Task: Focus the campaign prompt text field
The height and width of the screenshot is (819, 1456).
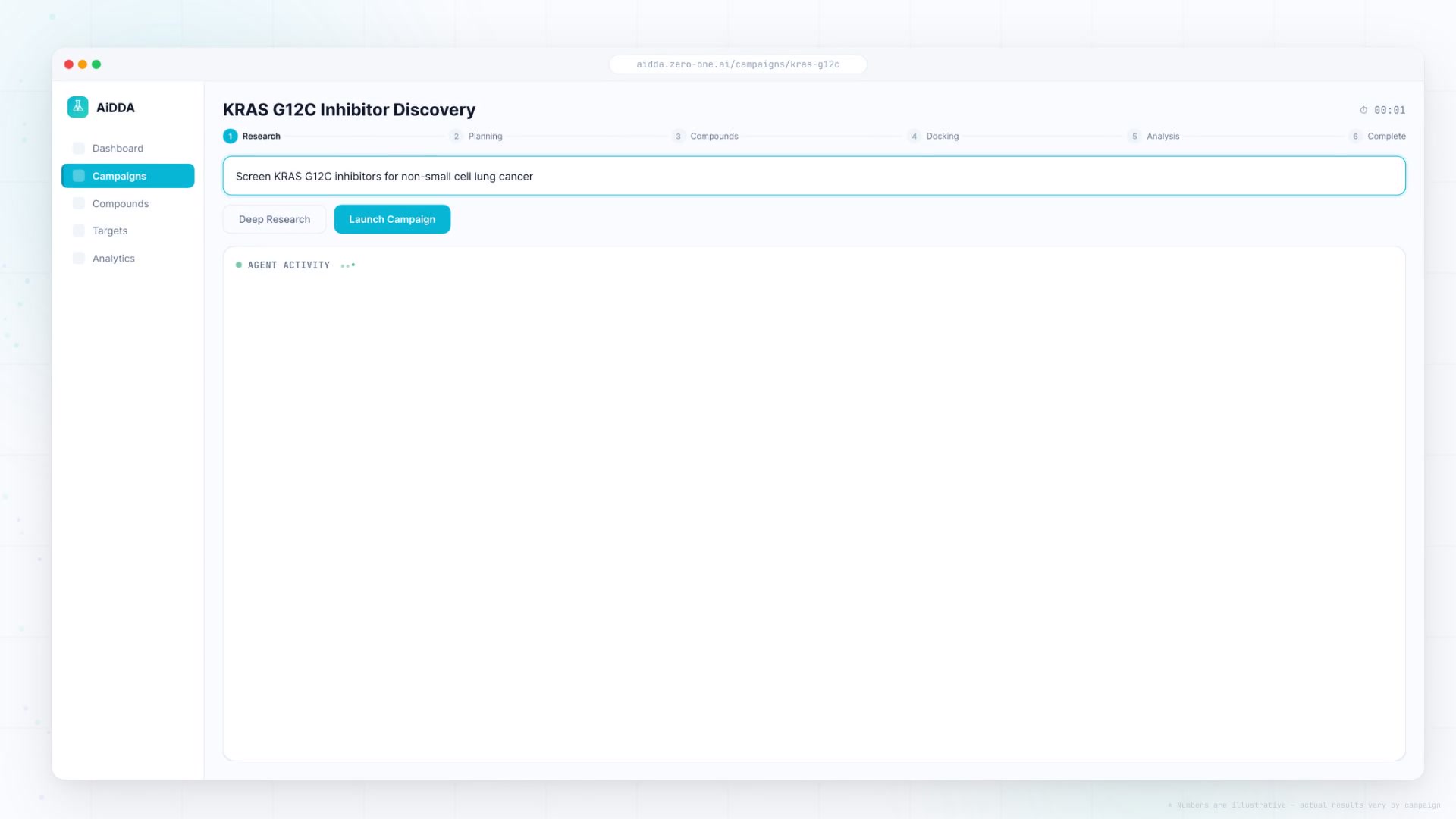Action: 813,176
